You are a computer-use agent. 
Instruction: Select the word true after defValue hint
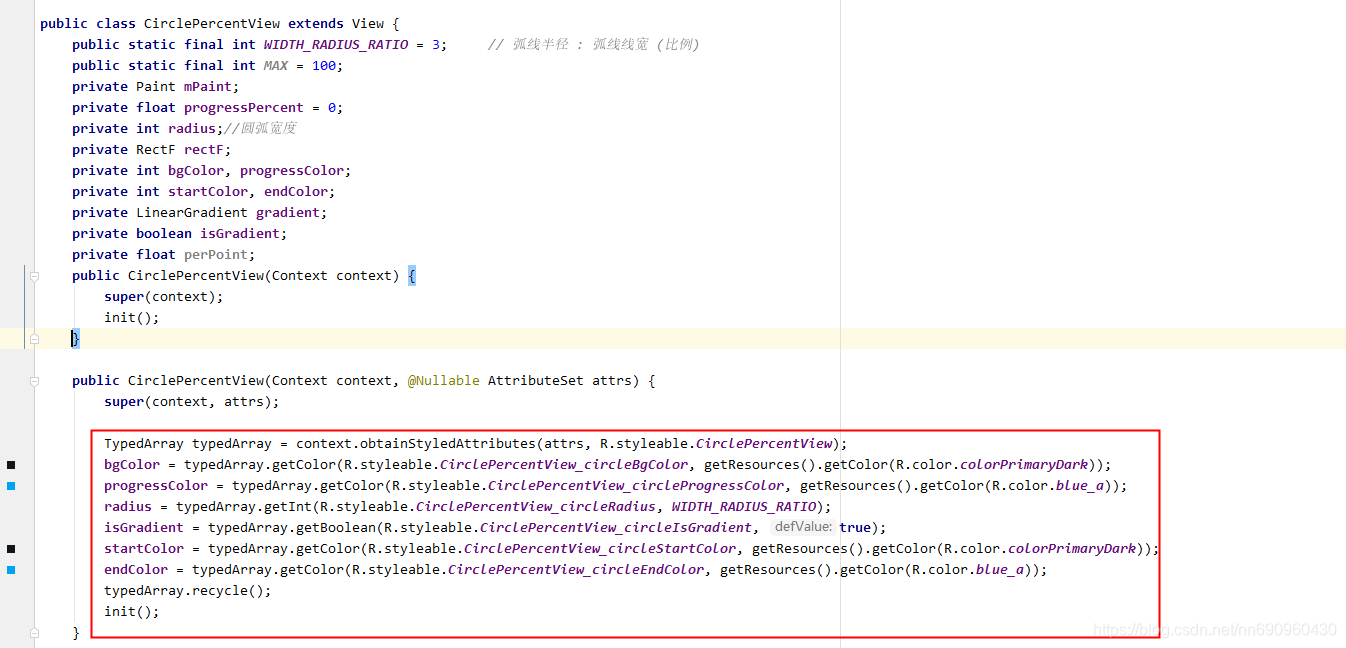[855, 527]
